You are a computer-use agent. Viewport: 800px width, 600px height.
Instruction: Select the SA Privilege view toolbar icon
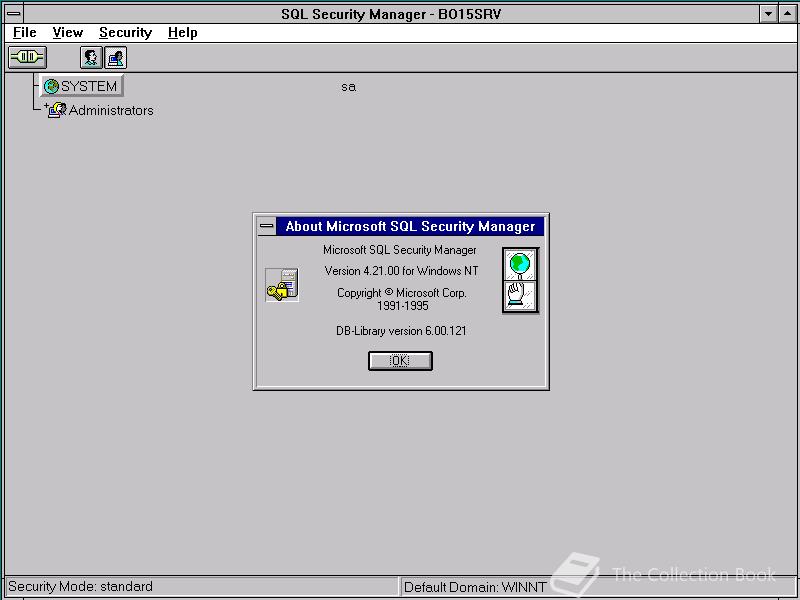(x=115, y=57)
